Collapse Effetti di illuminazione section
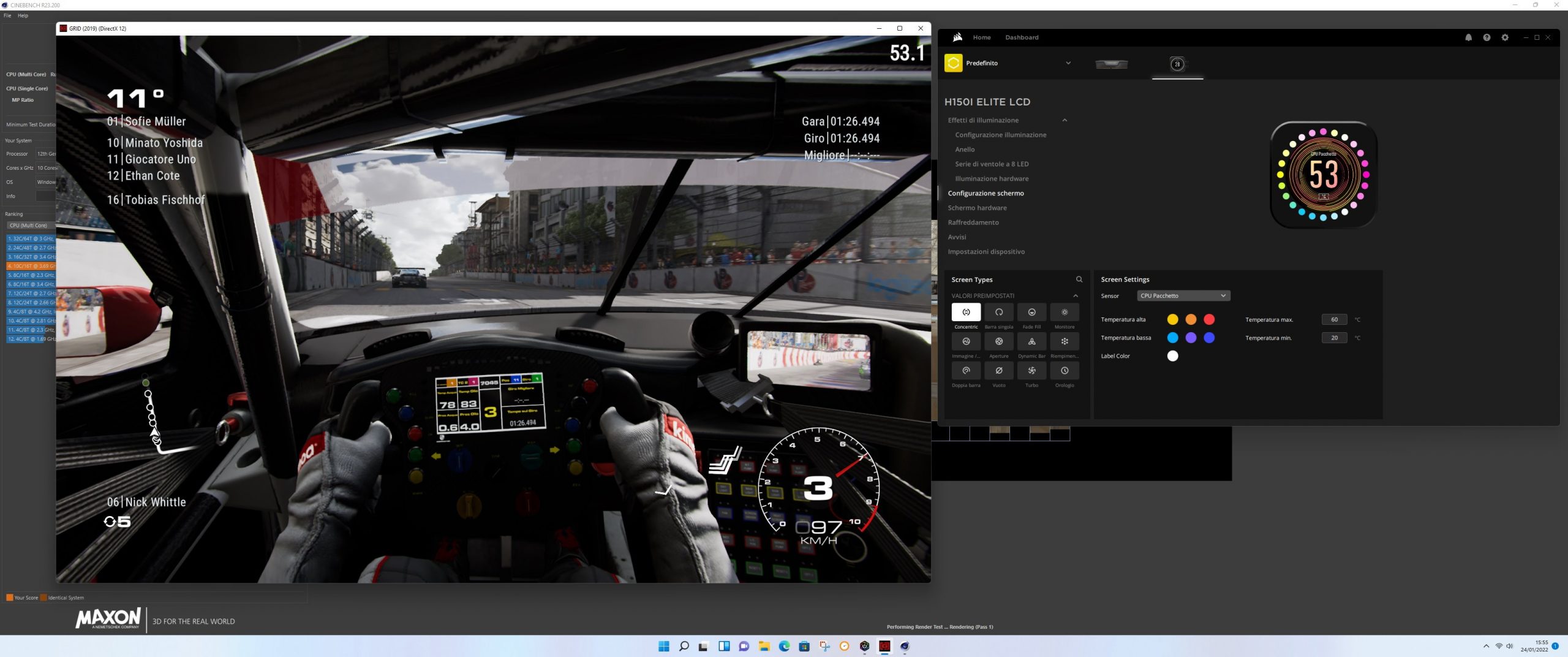 point(1065,120)
